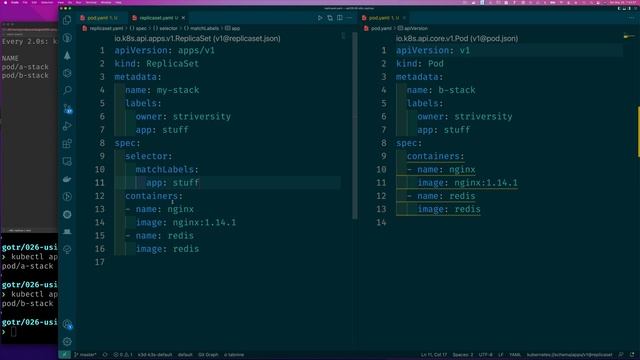The width and height of the screenshot is (640, 360).
Task: Open the Accounts icon in activity bar
Action: tap(67, 324)
